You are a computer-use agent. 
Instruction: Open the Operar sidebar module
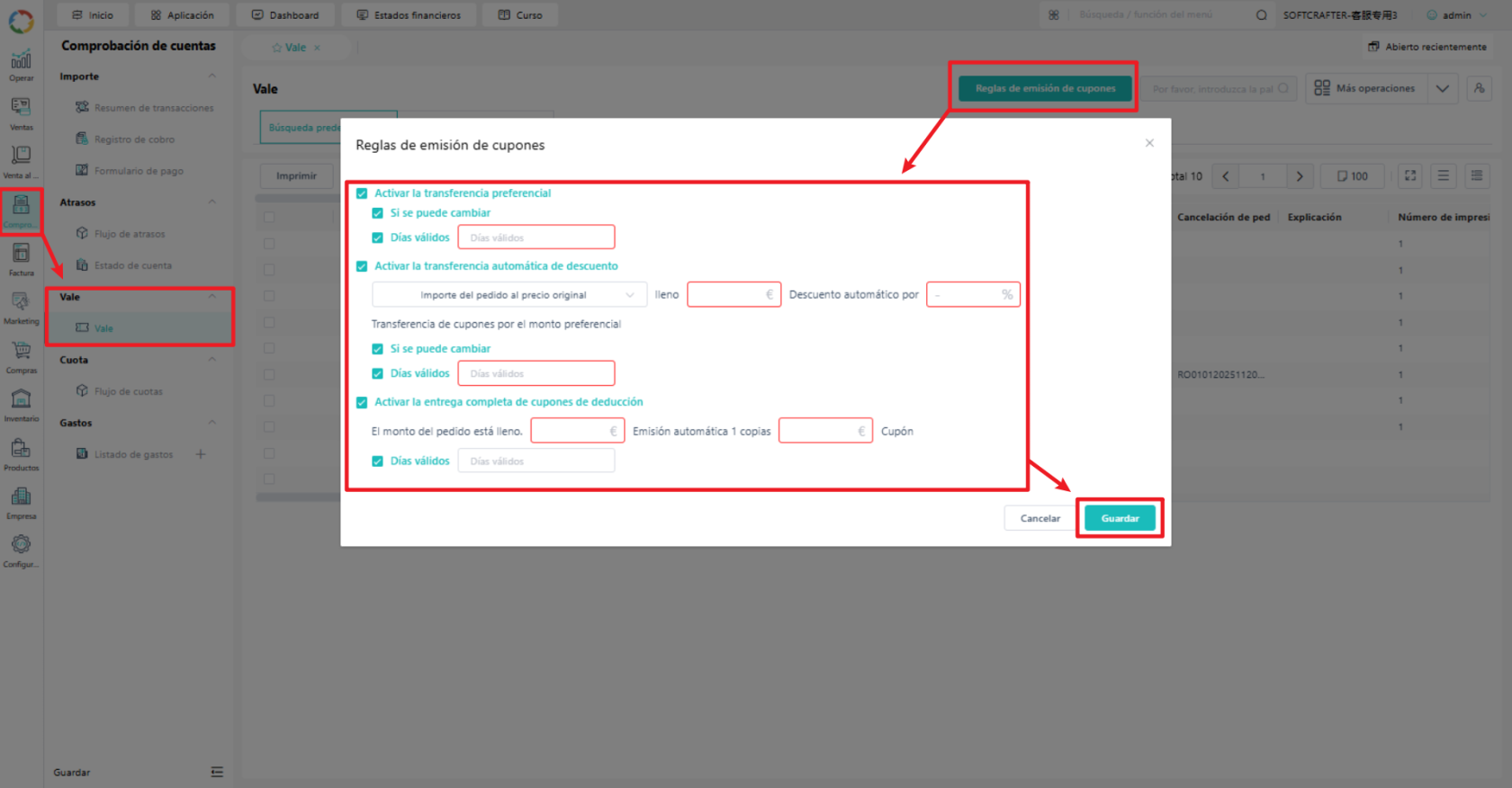pos(21,65)
